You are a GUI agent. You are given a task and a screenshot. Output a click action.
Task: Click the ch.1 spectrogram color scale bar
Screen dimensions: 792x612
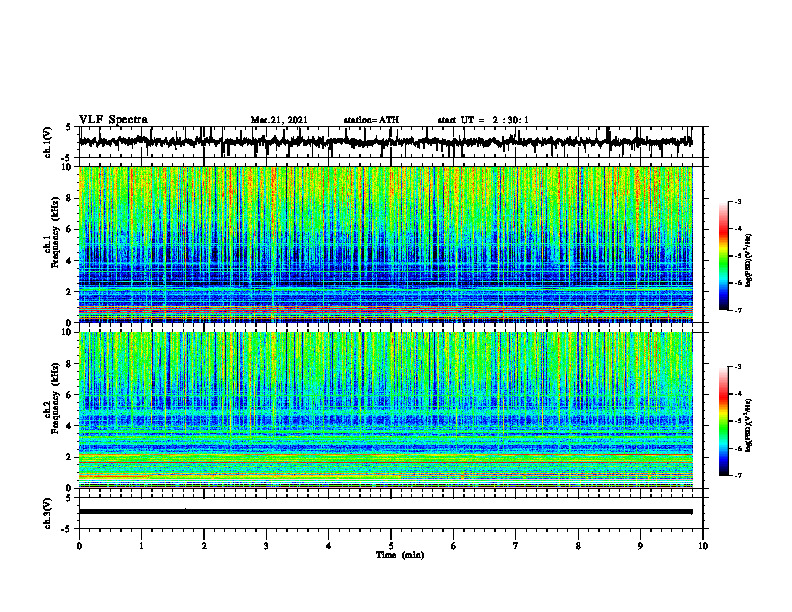coord(723,256)
